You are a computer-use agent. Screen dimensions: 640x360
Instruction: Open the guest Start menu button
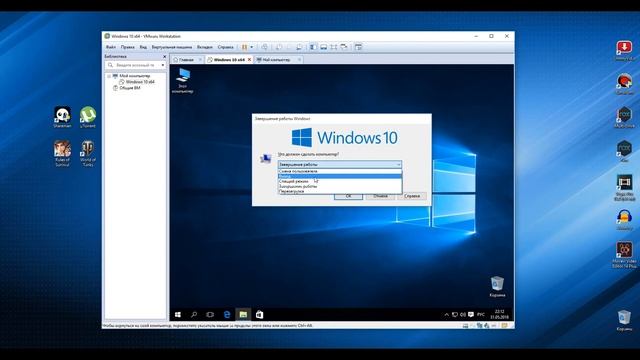178,315
